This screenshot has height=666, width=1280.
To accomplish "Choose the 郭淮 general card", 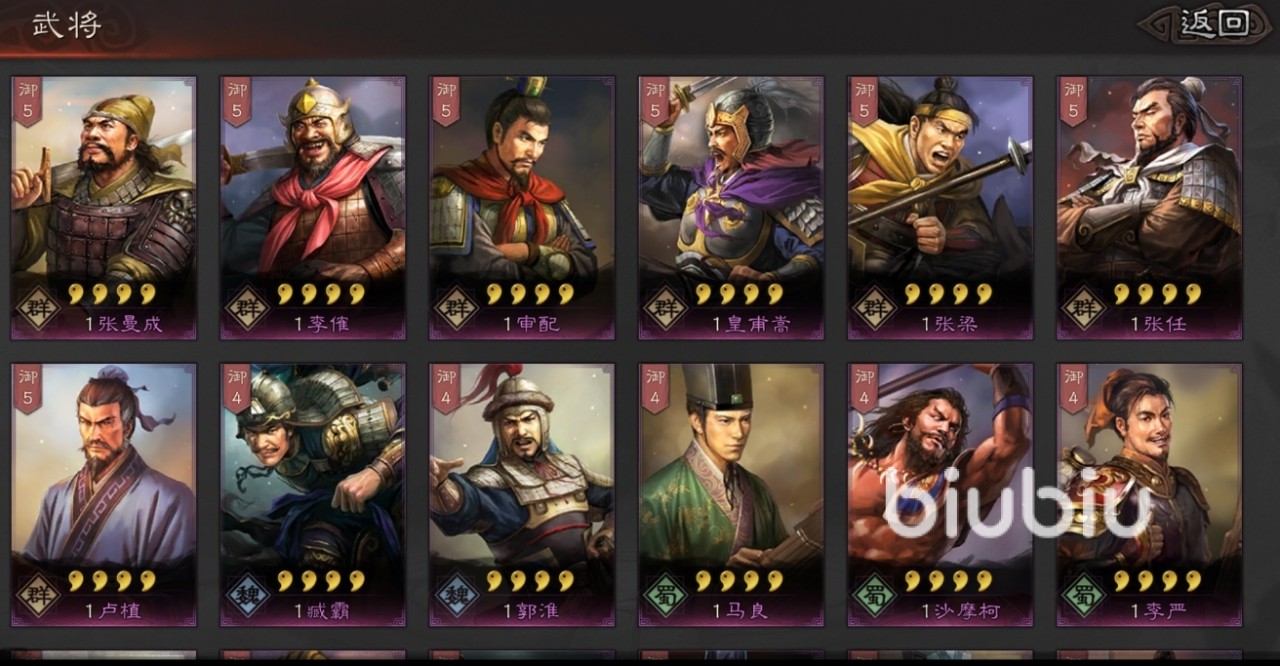I will pyautogui.click(x=522, y=495).
